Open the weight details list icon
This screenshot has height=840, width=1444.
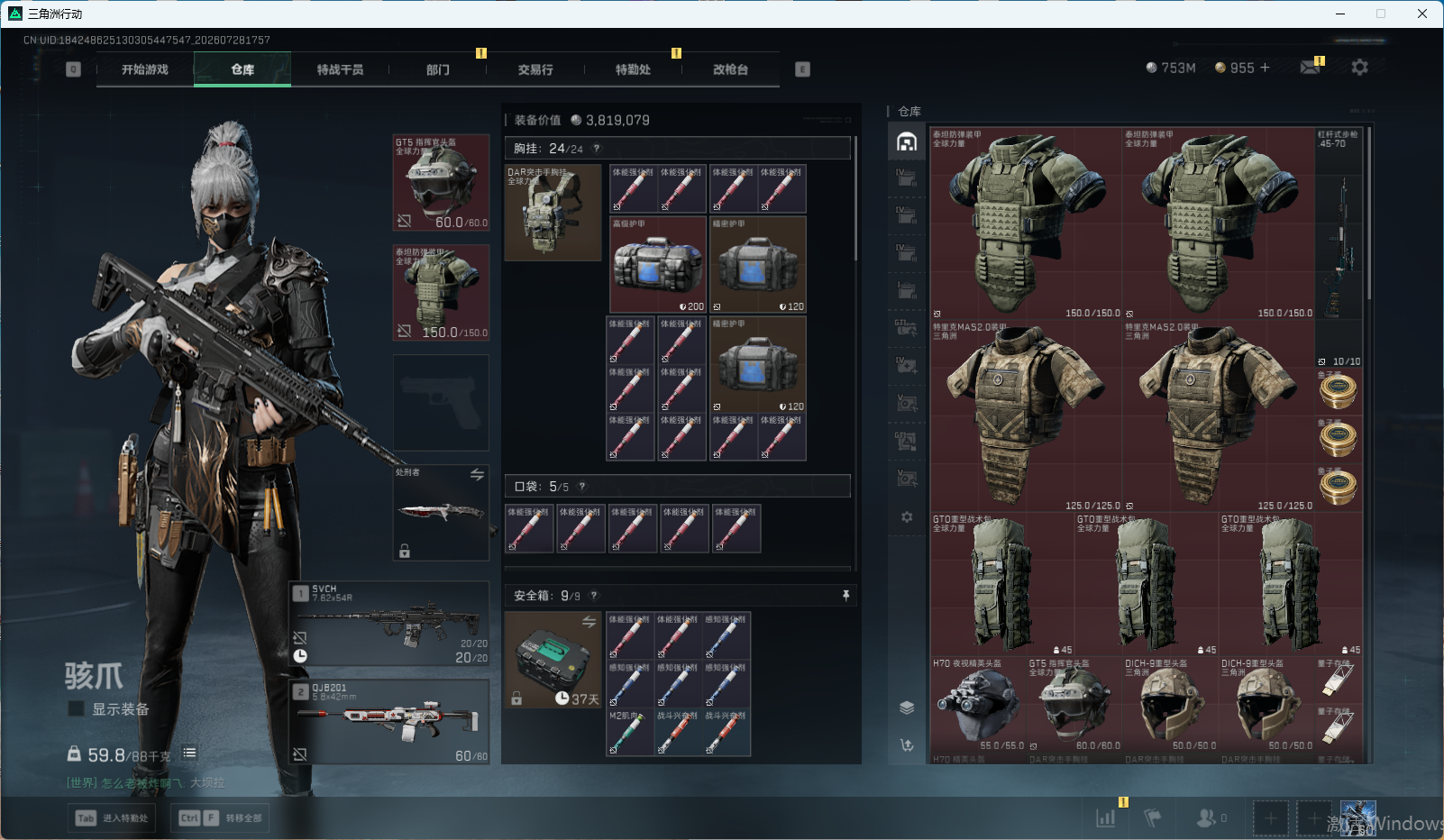(189, 753)
